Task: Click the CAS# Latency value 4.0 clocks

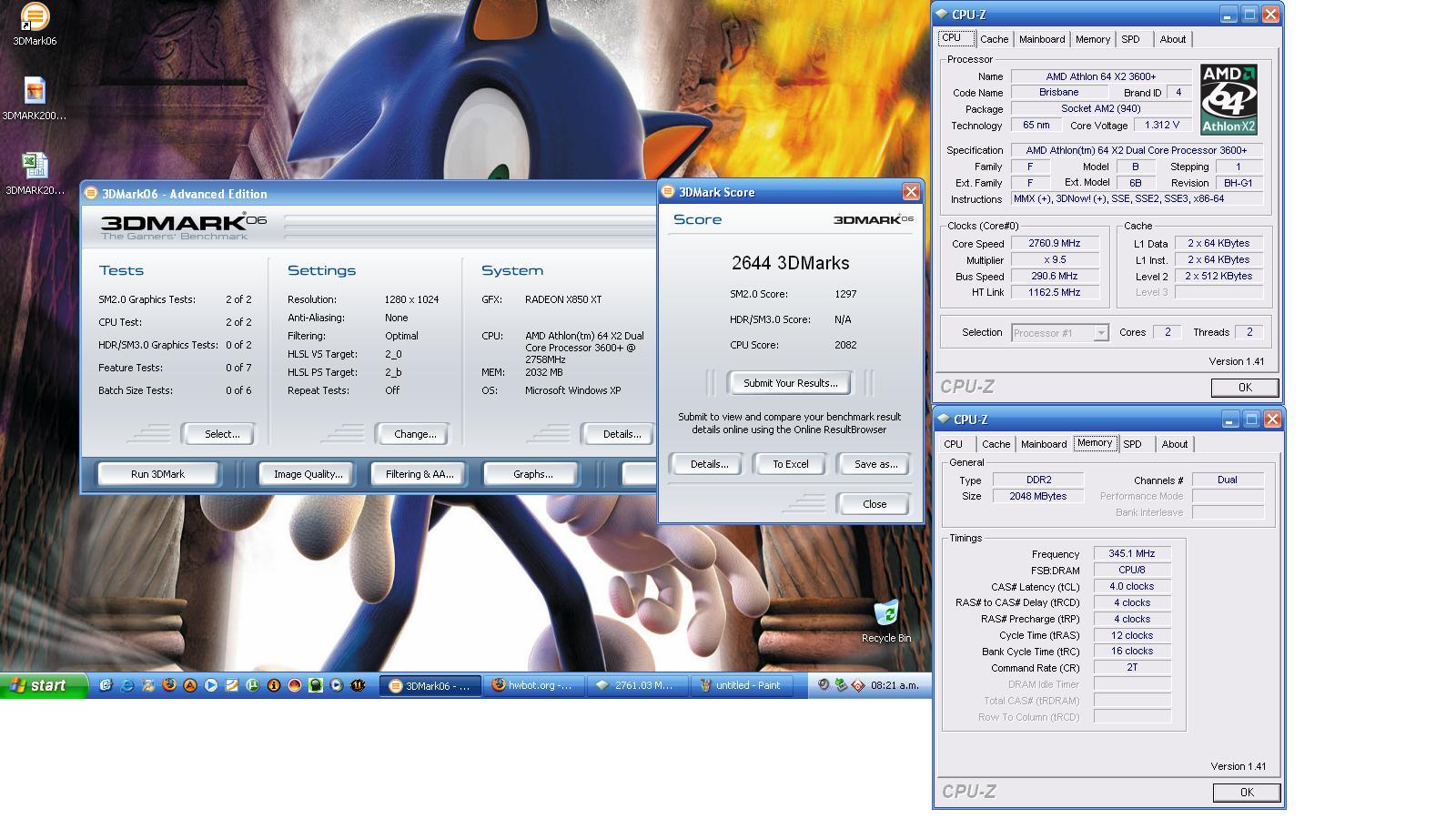Action: pyautogui.click(x=1131, y=587)
